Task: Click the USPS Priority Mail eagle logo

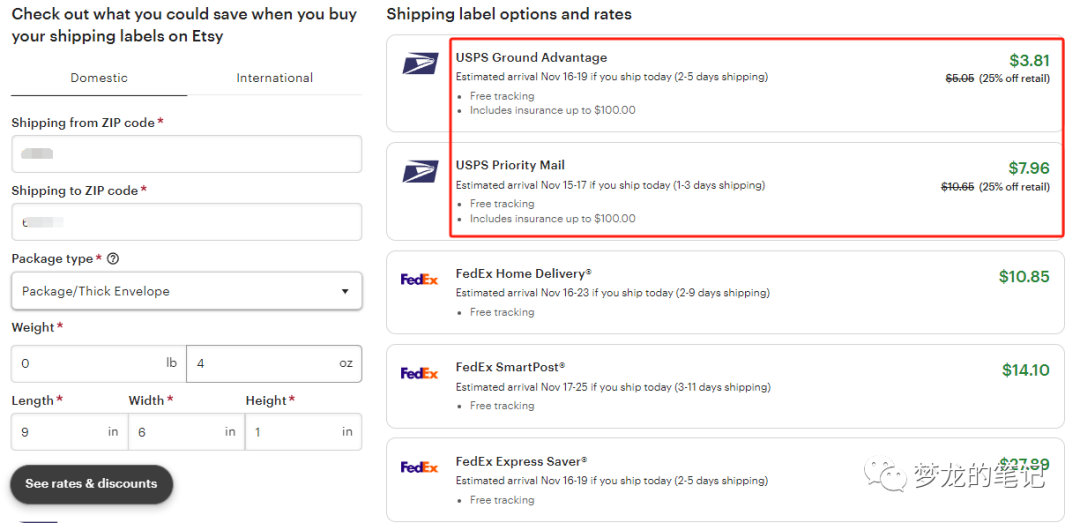Action: point(420,172)
